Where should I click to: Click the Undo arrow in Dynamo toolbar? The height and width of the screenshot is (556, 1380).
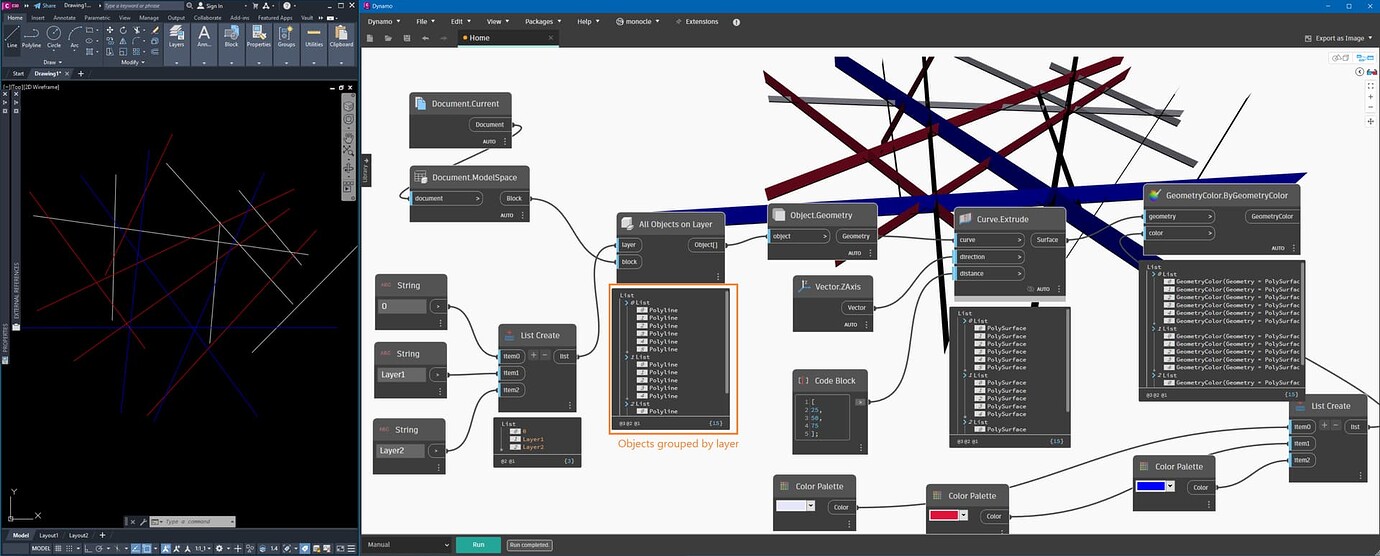425,38
